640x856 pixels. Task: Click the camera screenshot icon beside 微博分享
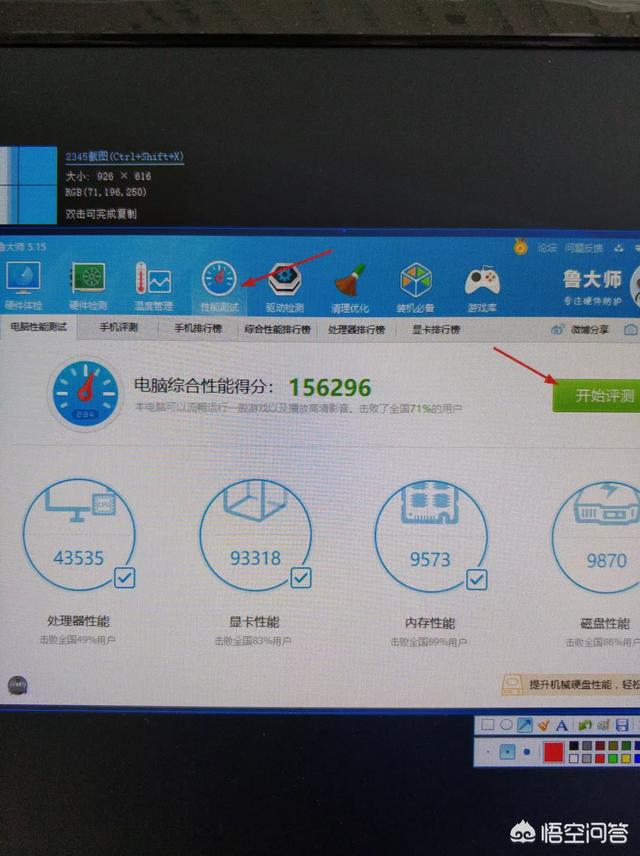630,330
